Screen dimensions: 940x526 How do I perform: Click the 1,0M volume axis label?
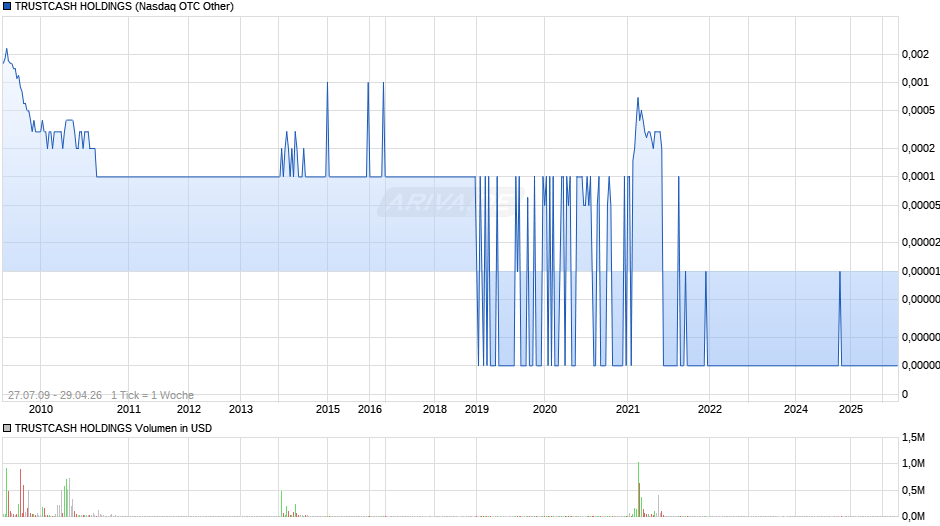coord(914,463)
